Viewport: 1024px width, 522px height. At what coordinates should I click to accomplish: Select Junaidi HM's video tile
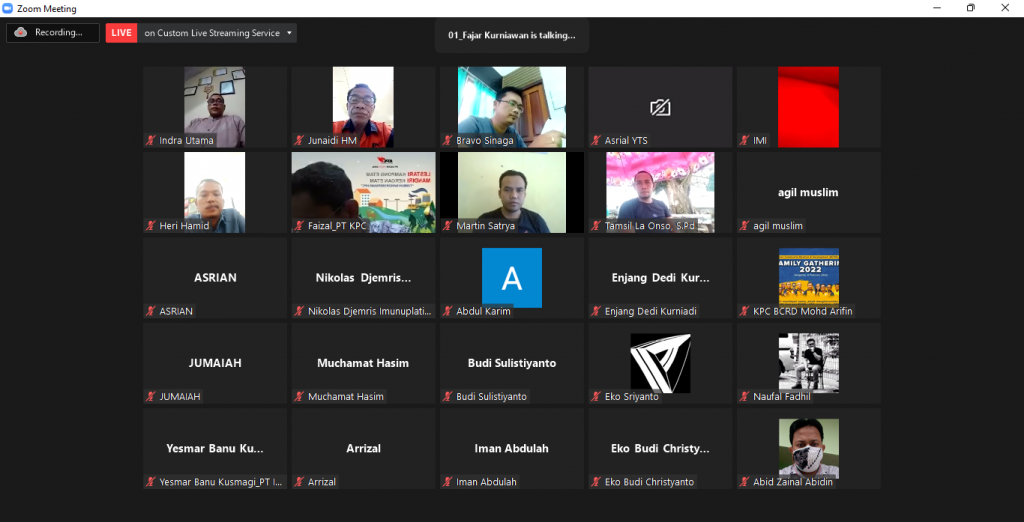tap(363, 107)
